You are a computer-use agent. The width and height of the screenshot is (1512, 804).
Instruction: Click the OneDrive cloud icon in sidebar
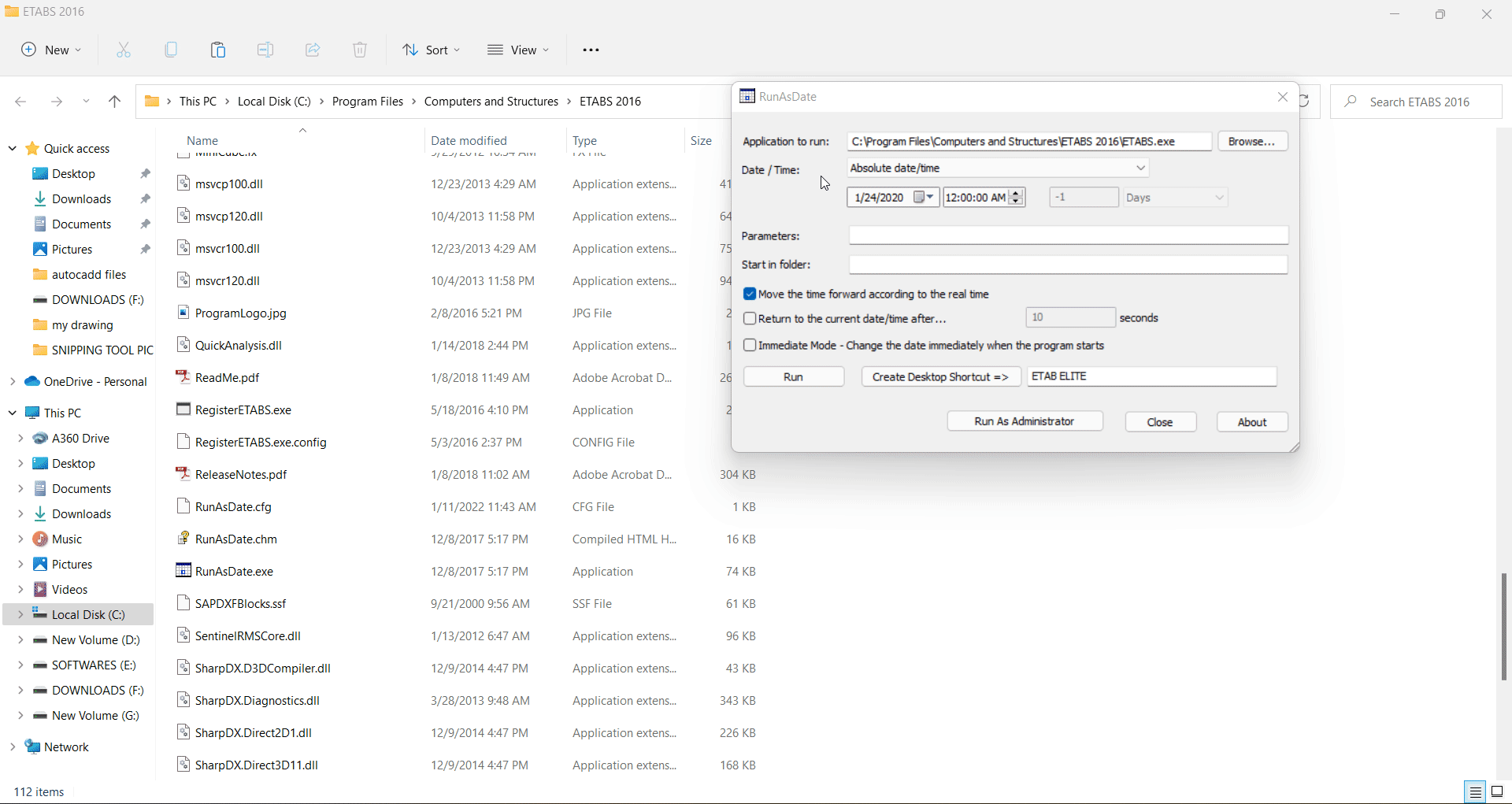pyautogui.click(x=32, y=381)
